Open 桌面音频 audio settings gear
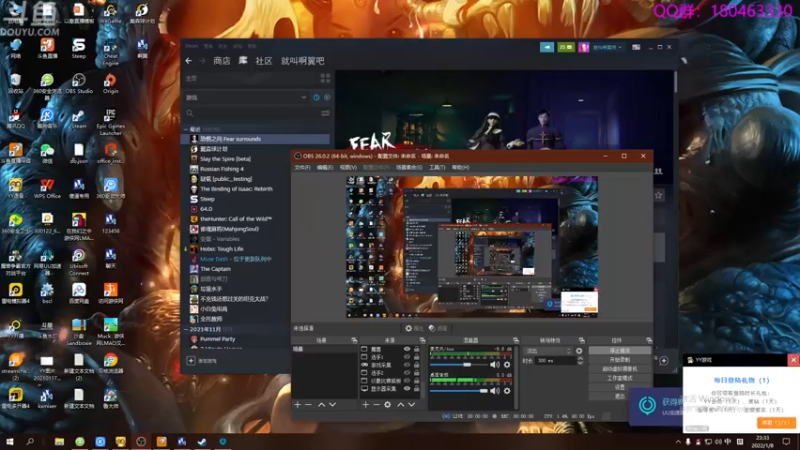The image size is (800, 450). click(507, 391)
